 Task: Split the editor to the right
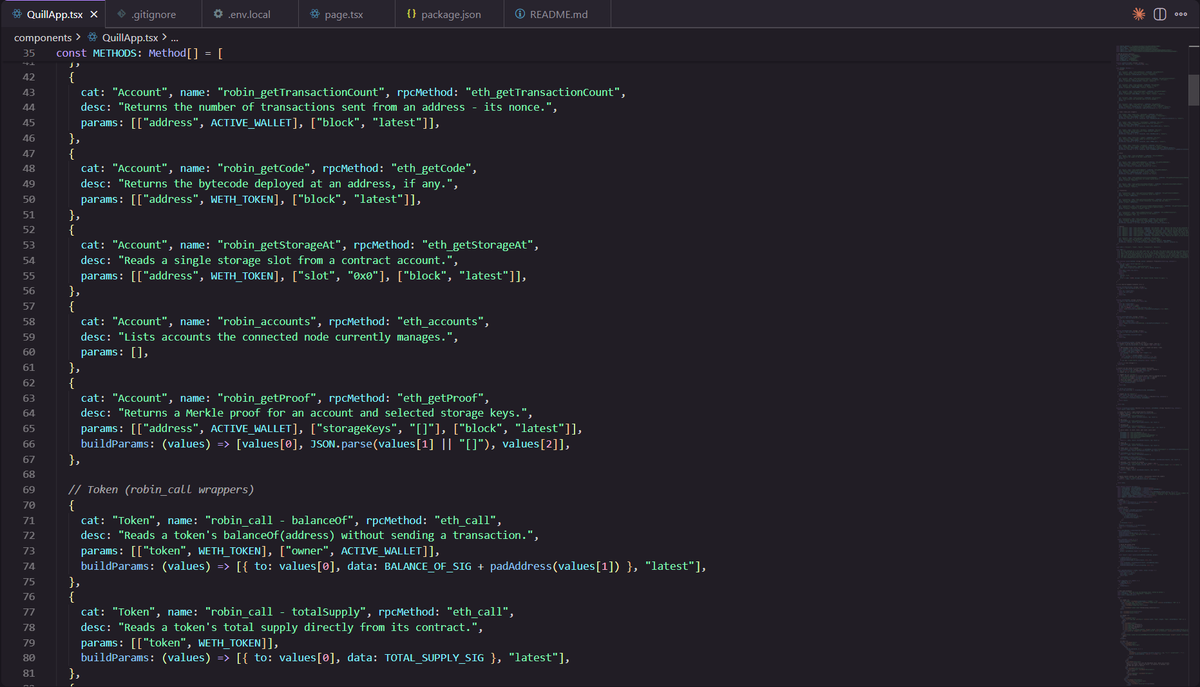click(x=1160, y=15)
